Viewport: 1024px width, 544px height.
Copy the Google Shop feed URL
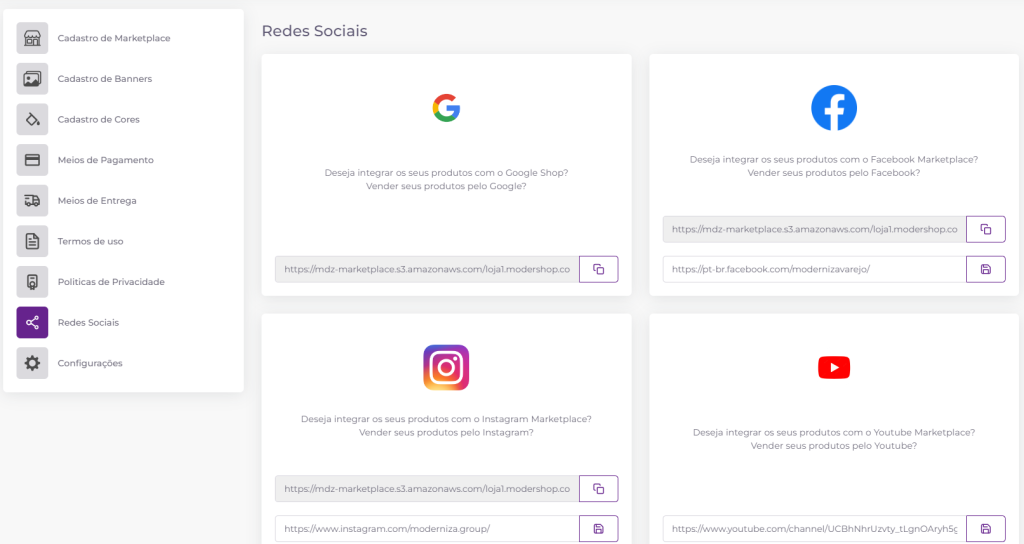coord(598,269)
